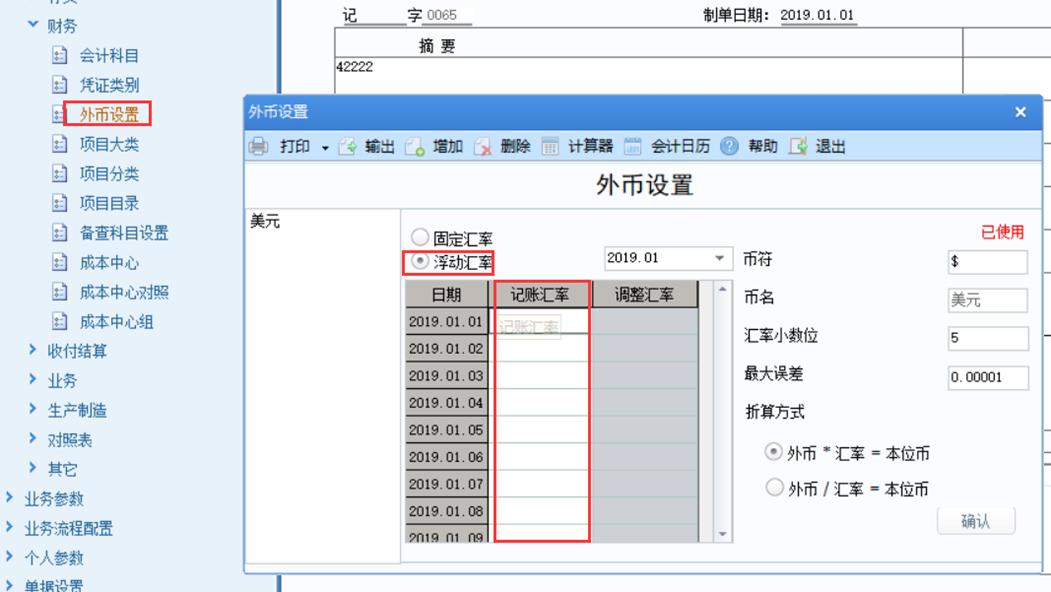Click the 汇率小数位 input field
Screen dimensions: 1051x592
pyautogui.click(x=986, y=338)
